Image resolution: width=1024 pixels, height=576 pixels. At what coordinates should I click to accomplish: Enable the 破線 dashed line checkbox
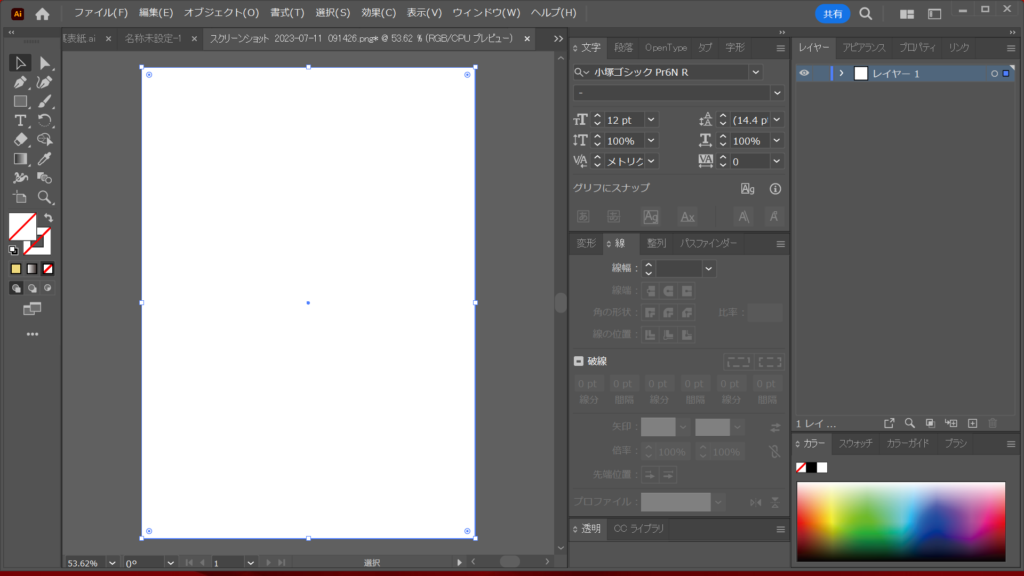[579, 361]
